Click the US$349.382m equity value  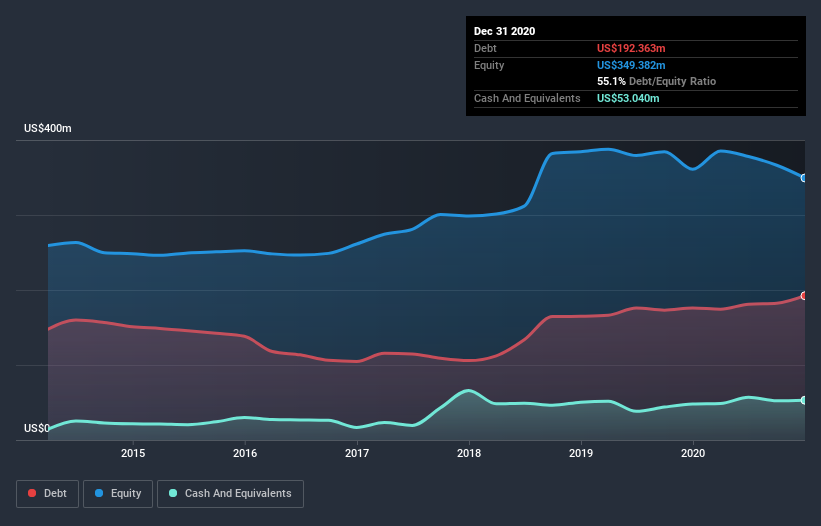(x=631, y=65)
